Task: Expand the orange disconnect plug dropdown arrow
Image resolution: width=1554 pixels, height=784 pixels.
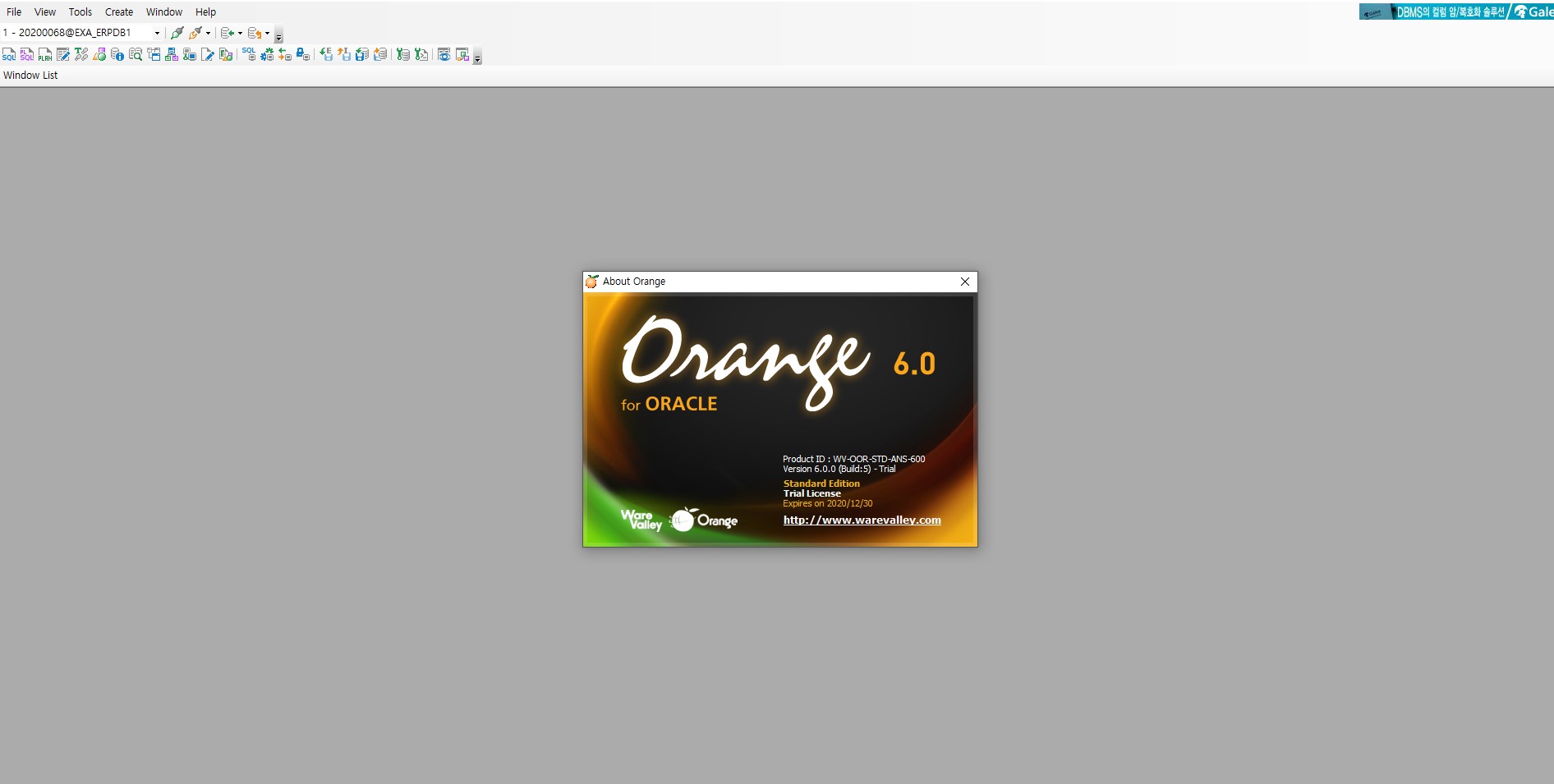Action: 208,34
